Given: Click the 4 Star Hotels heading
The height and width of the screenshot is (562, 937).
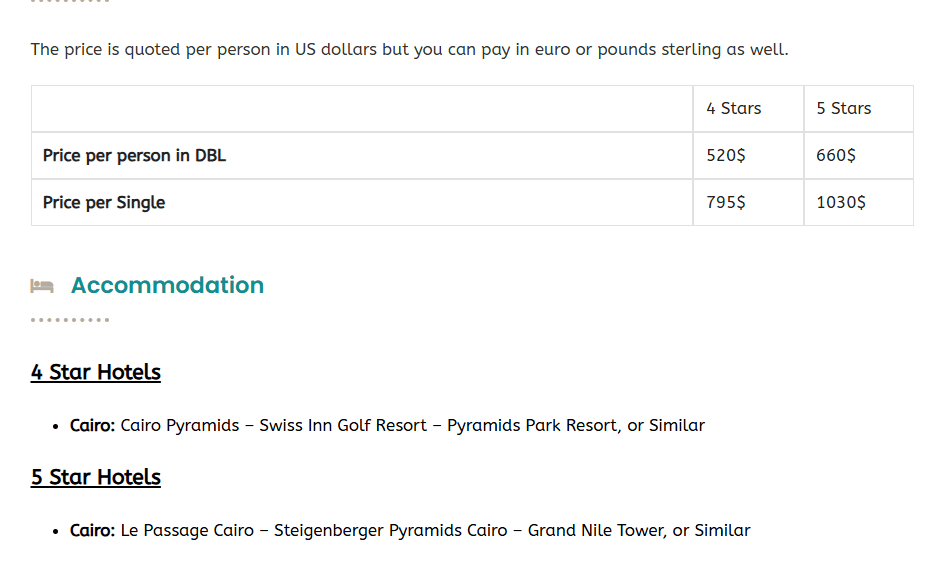Looking at the screenshot, I should (96, 372).
